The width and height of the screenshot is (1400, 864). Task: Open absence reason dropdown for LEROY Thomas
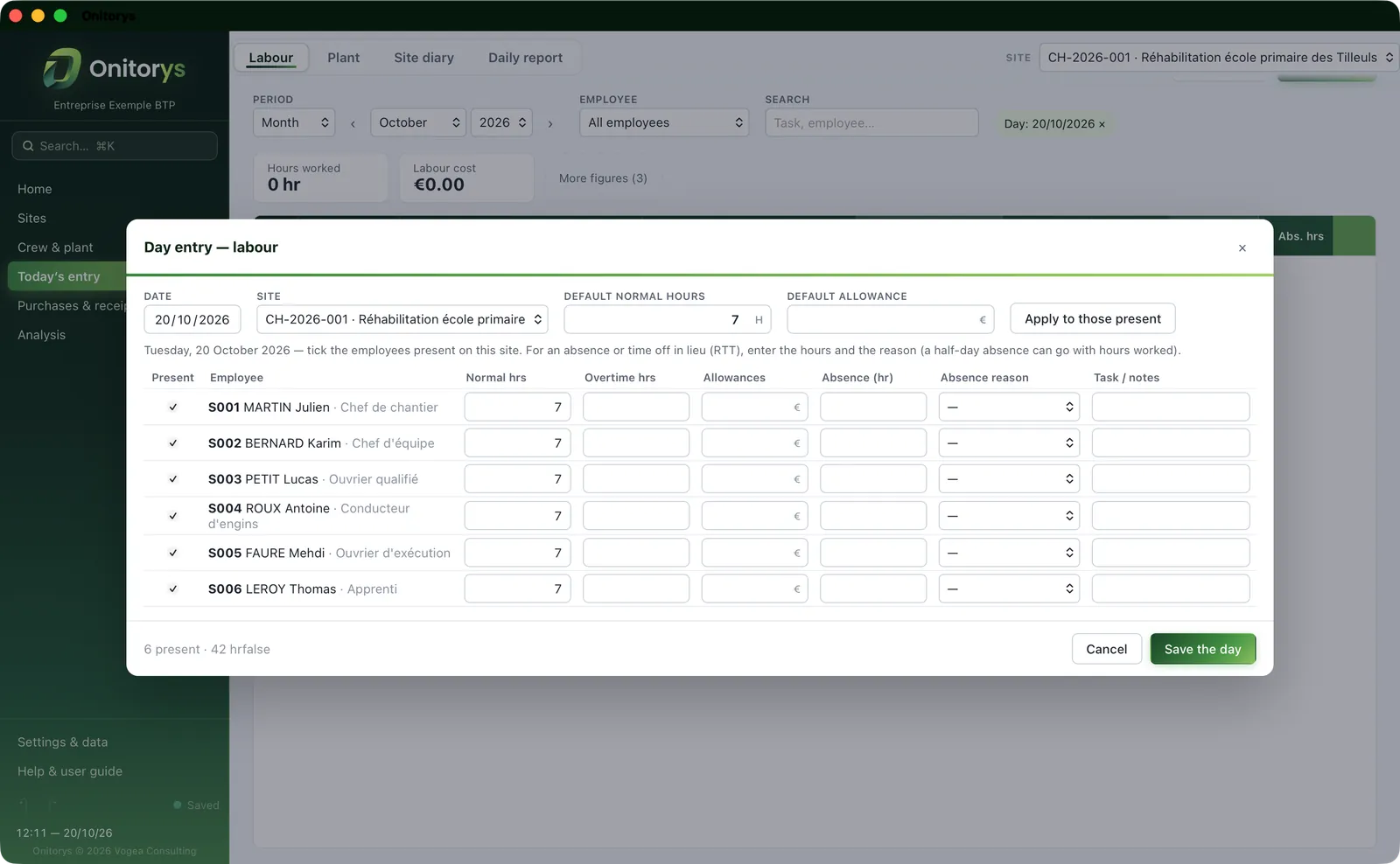(x=1009, y=589)
